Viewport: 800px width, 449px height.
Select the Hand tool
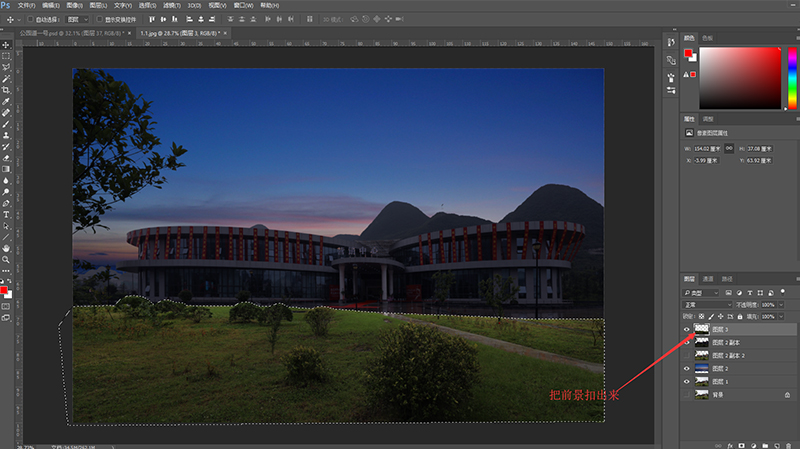pos(6,247)
